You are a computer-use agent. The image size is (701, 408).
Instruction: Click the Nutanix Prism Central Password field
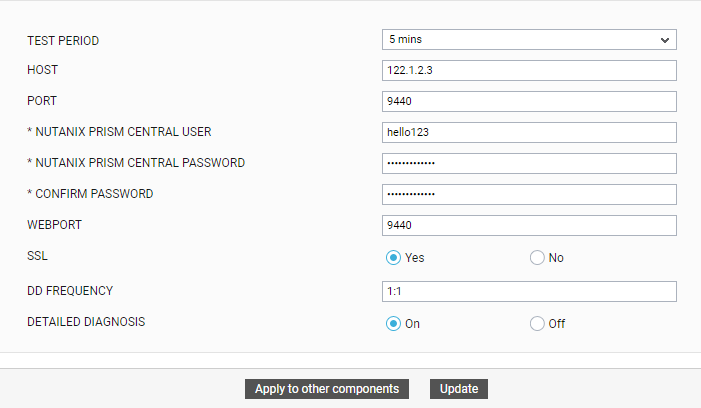click(529, 164)
